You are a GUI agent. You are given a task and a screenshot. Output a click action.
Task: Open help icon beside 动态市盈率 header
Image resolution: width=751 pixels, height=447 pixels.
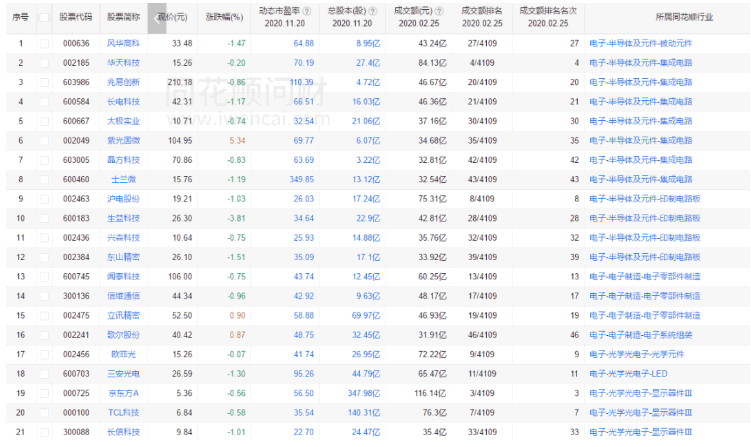307,11
